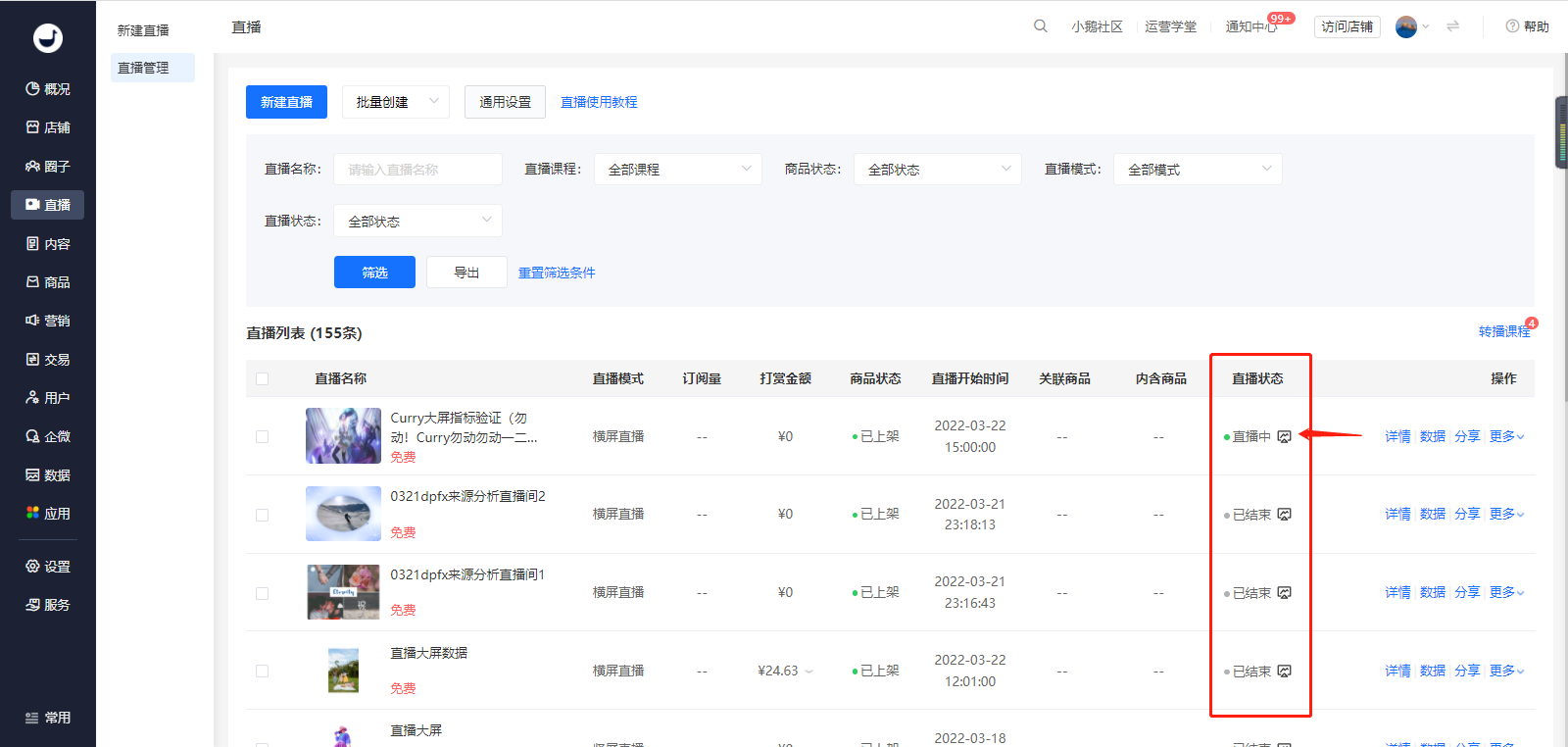The height and width of the screenshot is (747, 1568).
Task: Open the 直播课程 全部课程 dropdown
Action: (x=678, y=169)
